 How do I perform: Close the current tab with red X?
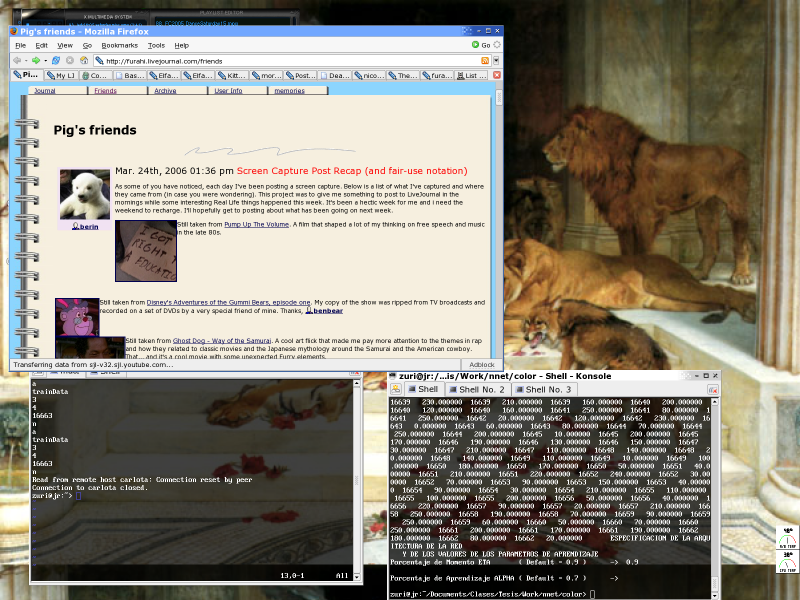[x=496, y=75]
